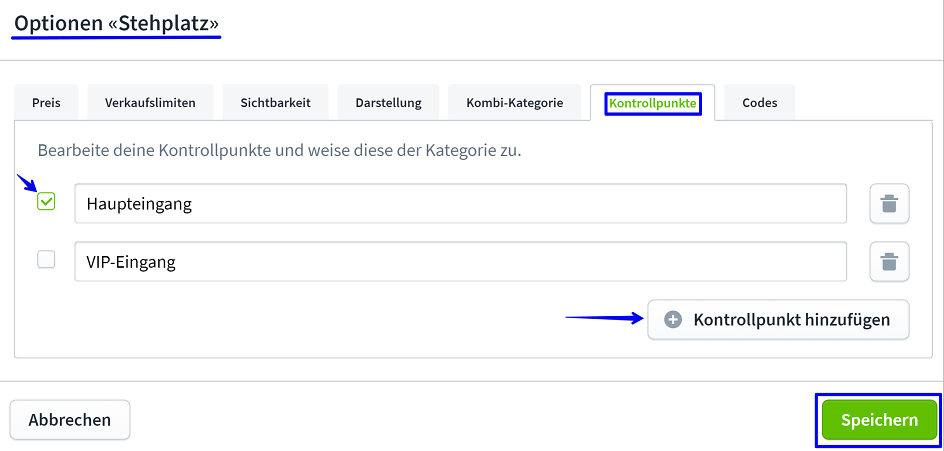Go to the Sichtbarkeit tab

pos(275,103)
